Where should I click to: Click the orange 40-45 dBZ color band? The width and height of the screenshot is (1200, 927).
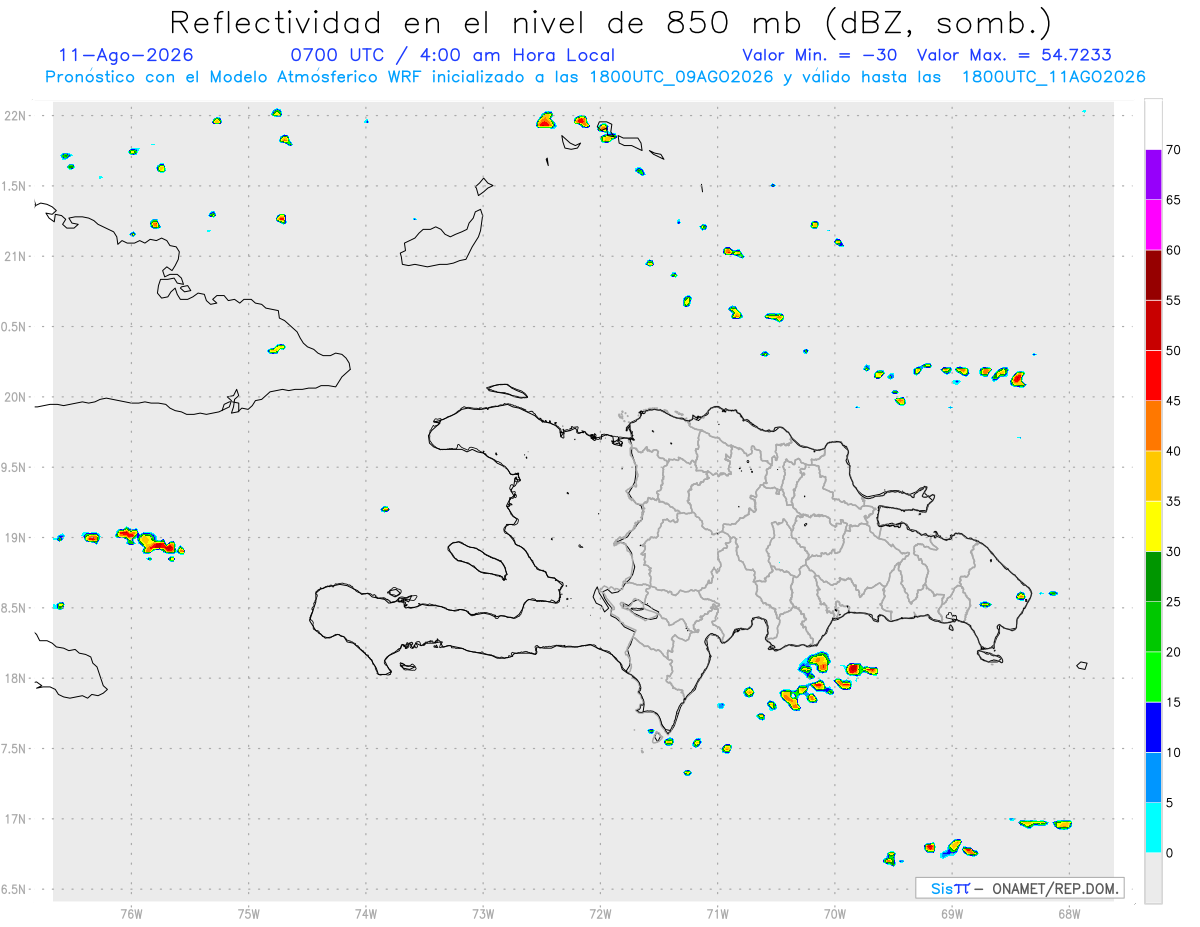click(x=1153, y=426)
